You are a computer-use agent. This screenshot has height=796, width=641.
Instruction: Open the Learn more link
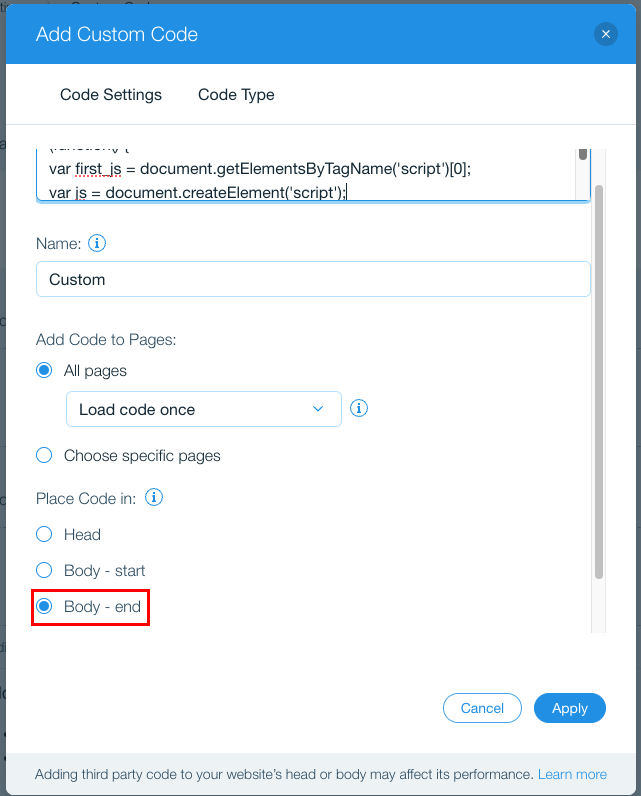click(x=572, y=774)
